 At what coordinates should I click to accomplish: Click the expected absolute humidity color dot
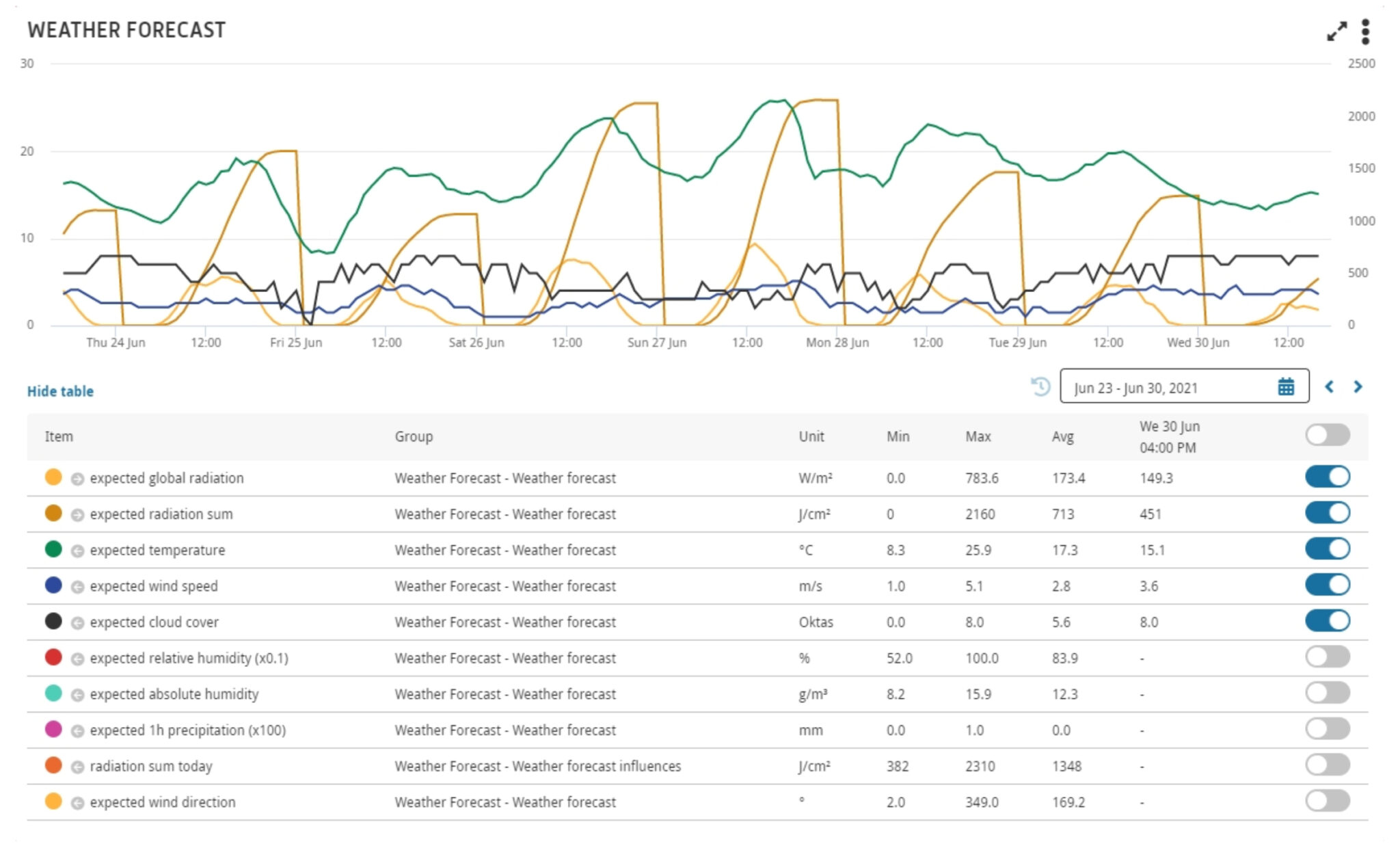click(x=53, y=693)
